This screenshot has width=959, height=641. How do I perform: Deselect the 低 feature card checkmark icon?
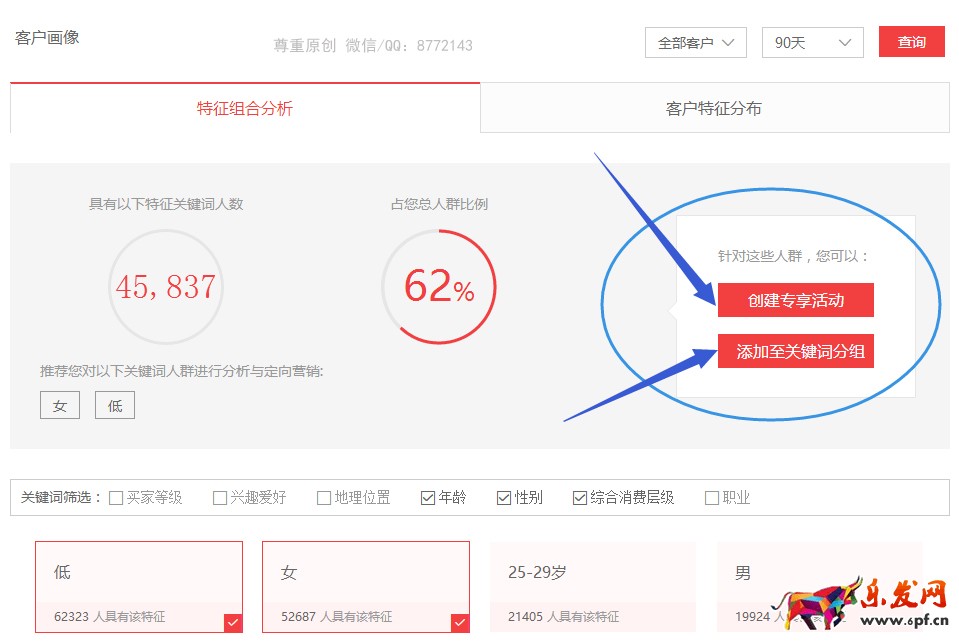[x=233, y=623]
